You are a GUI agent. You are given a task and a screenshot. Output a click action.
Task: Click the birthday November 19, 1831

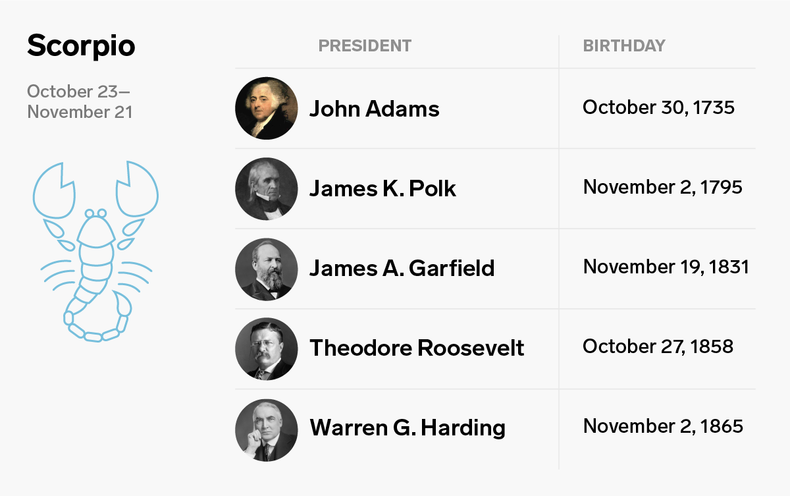coord(666,267)
